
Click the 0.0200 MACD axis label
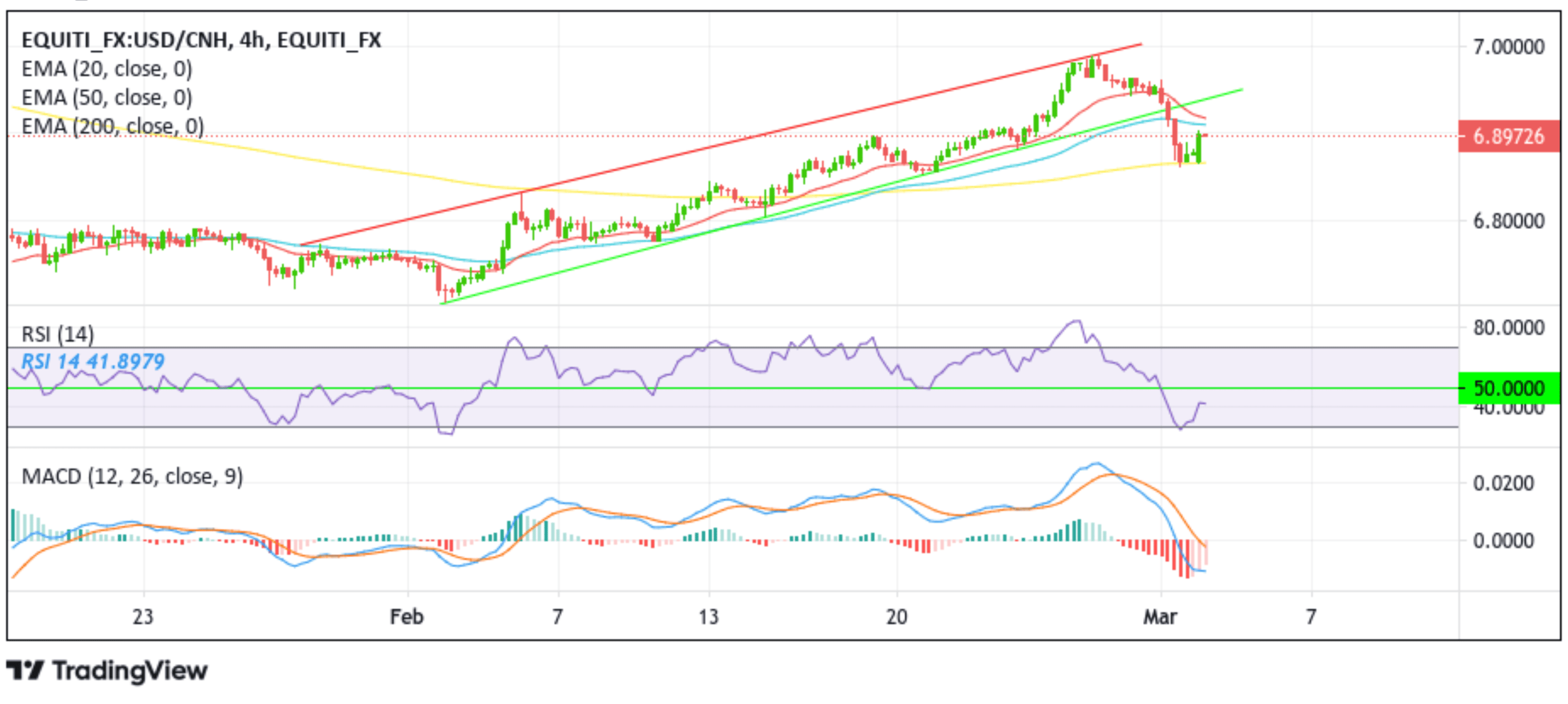tap(1503, 484)
